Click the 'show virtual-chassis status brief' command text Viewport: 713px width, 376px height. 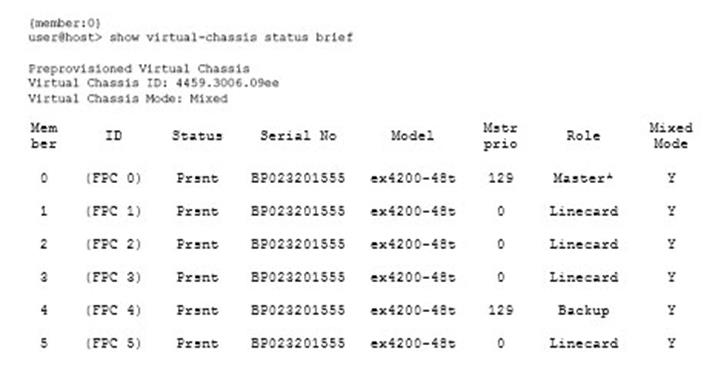coord(231,37)
